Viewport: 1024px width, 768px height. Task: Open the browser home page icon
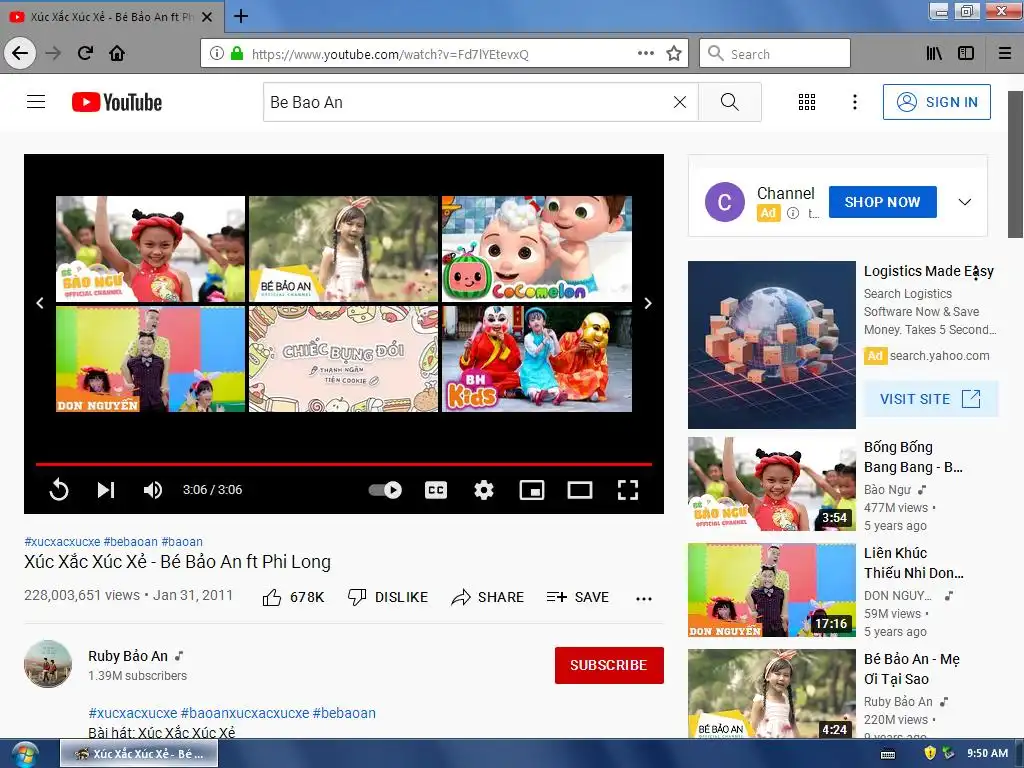tap(117, 53)
